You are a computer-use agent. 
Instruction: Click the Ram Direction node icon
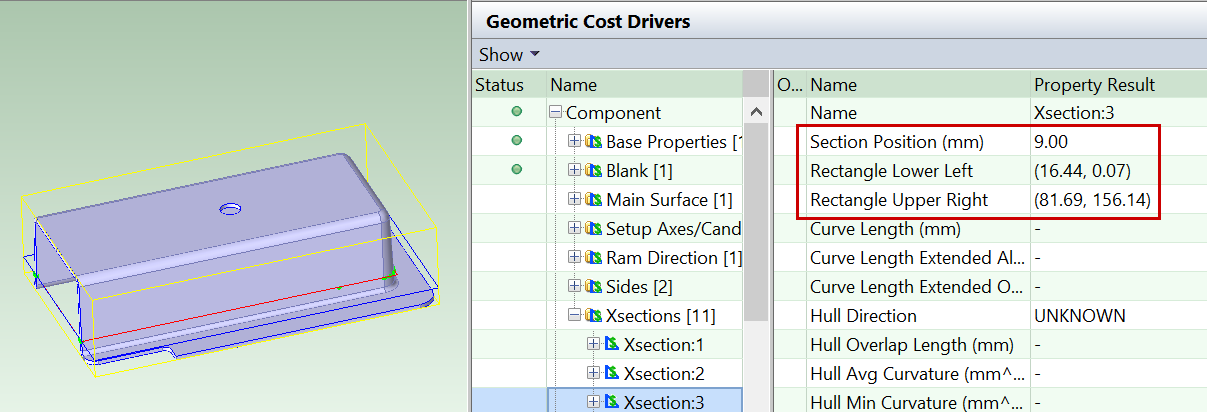tap(594, 258)
